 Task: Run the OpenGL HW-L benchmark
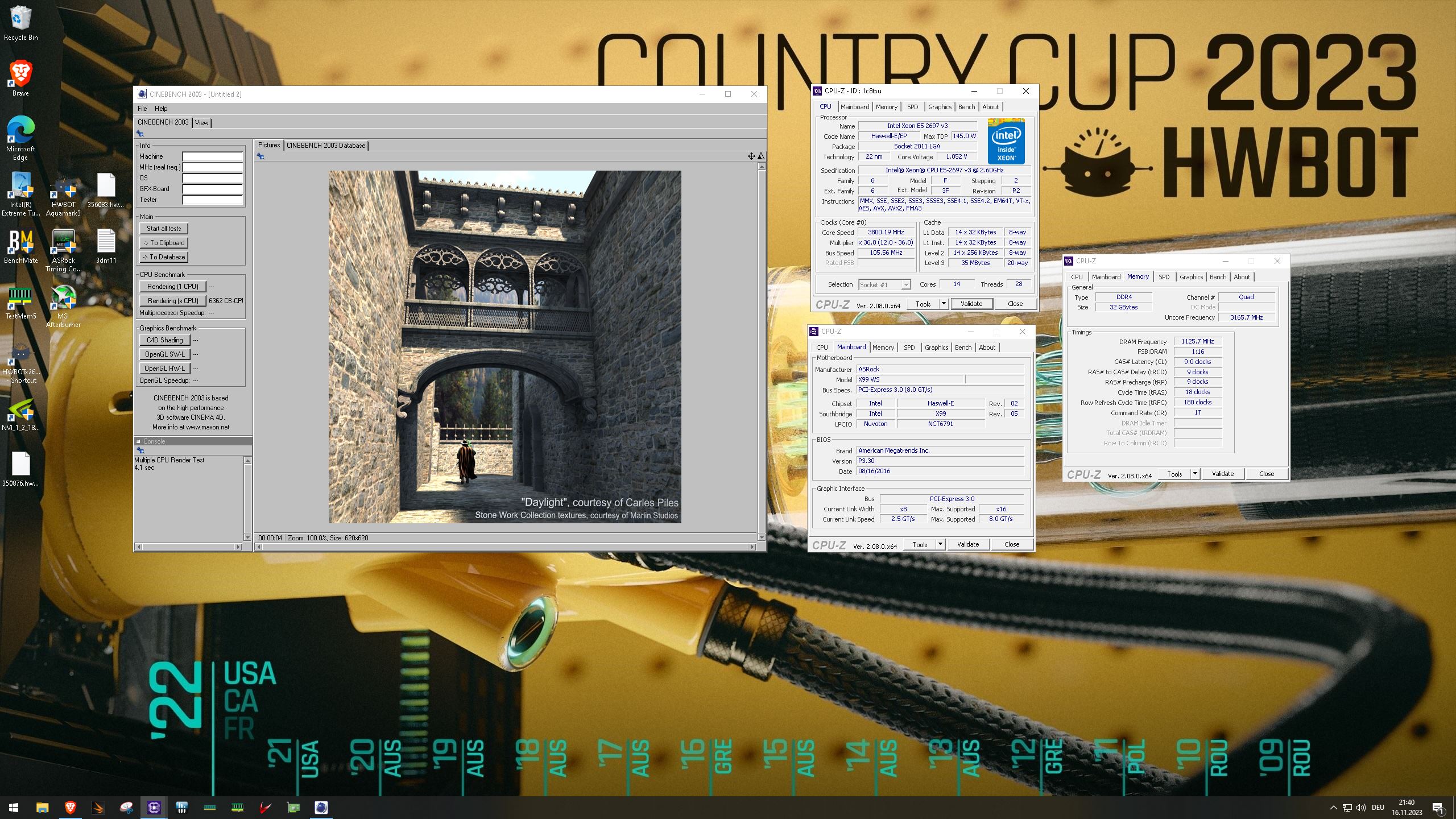(165, 369)
